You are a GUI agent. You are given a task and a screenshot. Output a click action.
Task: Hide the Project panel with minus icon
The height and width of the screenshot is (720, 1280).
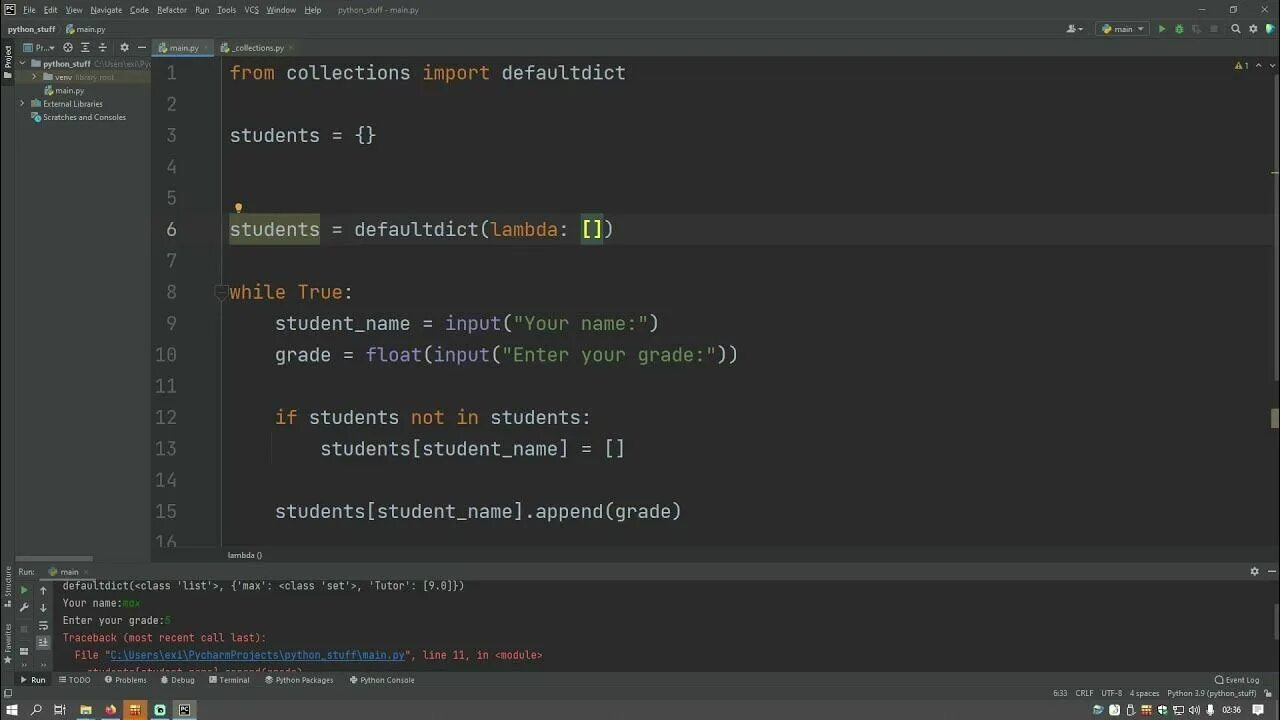142,47
